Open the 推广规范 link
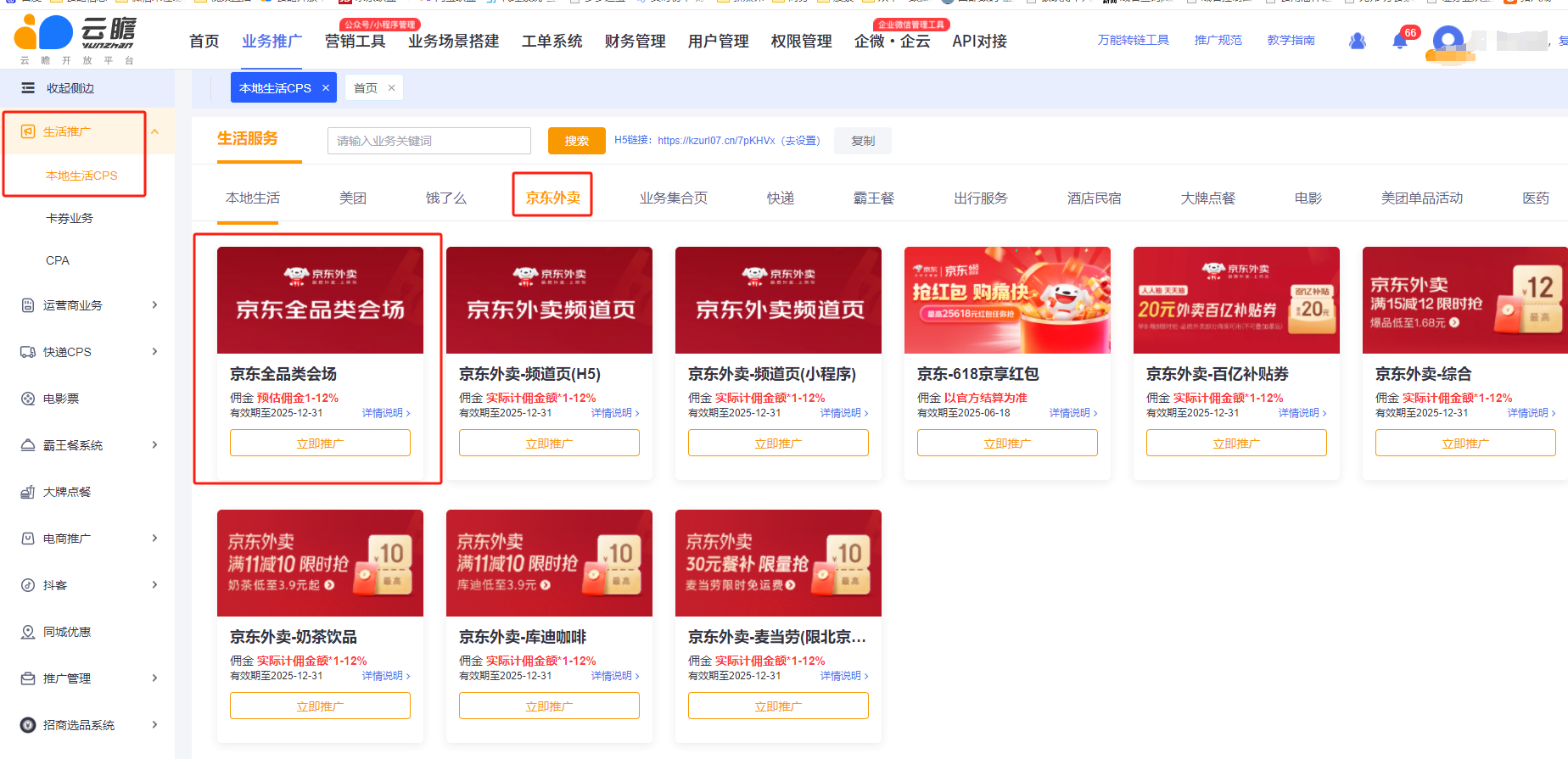The image size is (1568, 759). (x=1218, y=40)
